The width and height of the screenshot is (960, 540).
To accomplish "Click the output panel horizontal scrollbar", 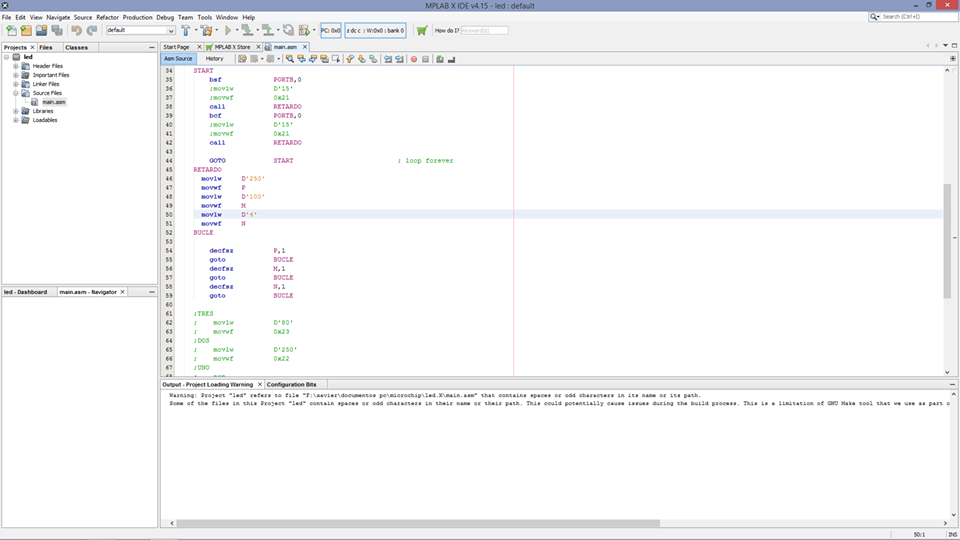I will pos(418,523).
